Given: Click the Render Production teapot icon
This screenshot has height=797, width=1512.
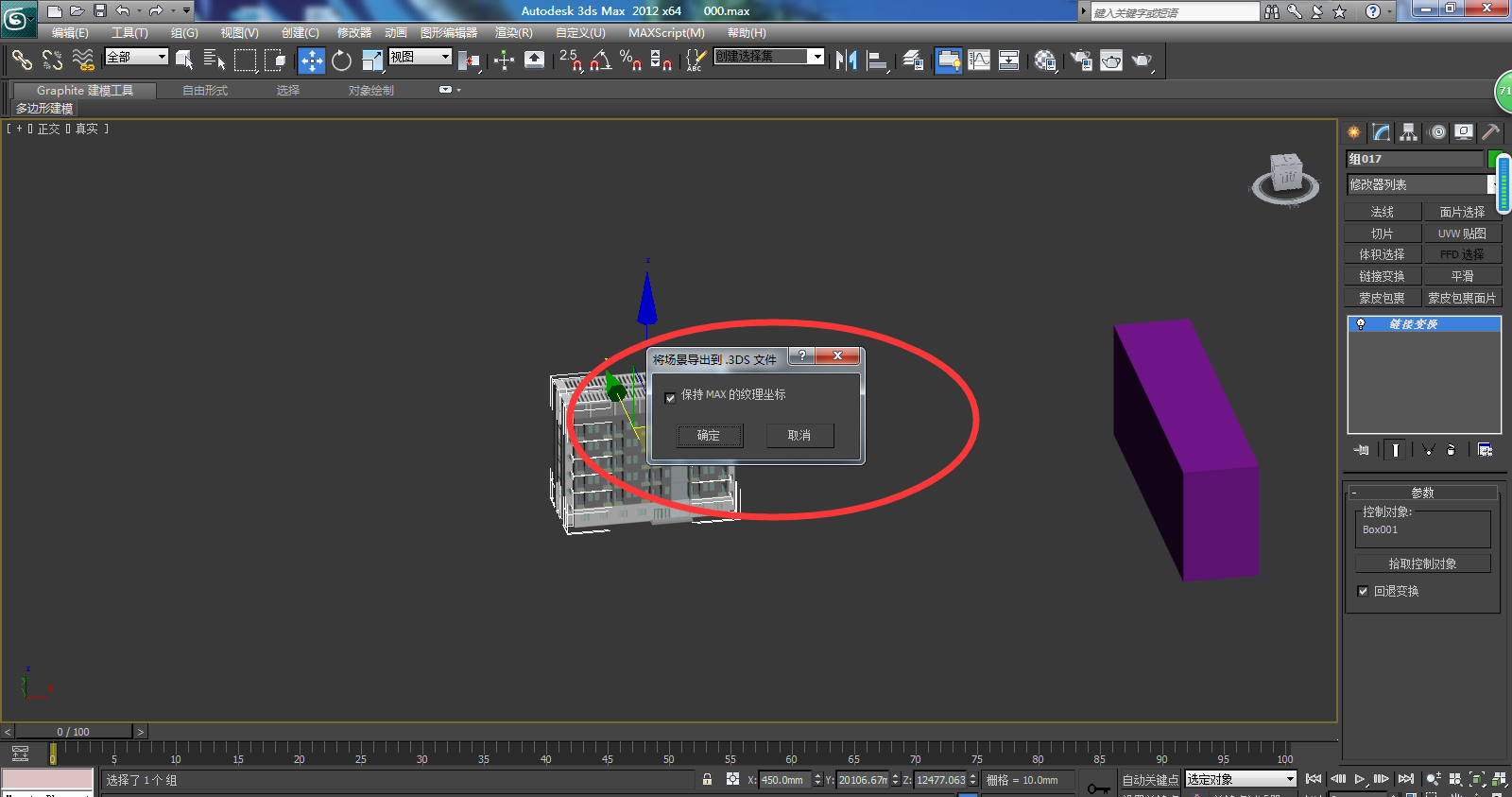Looking at the screenshot, I should [1143, 61].
